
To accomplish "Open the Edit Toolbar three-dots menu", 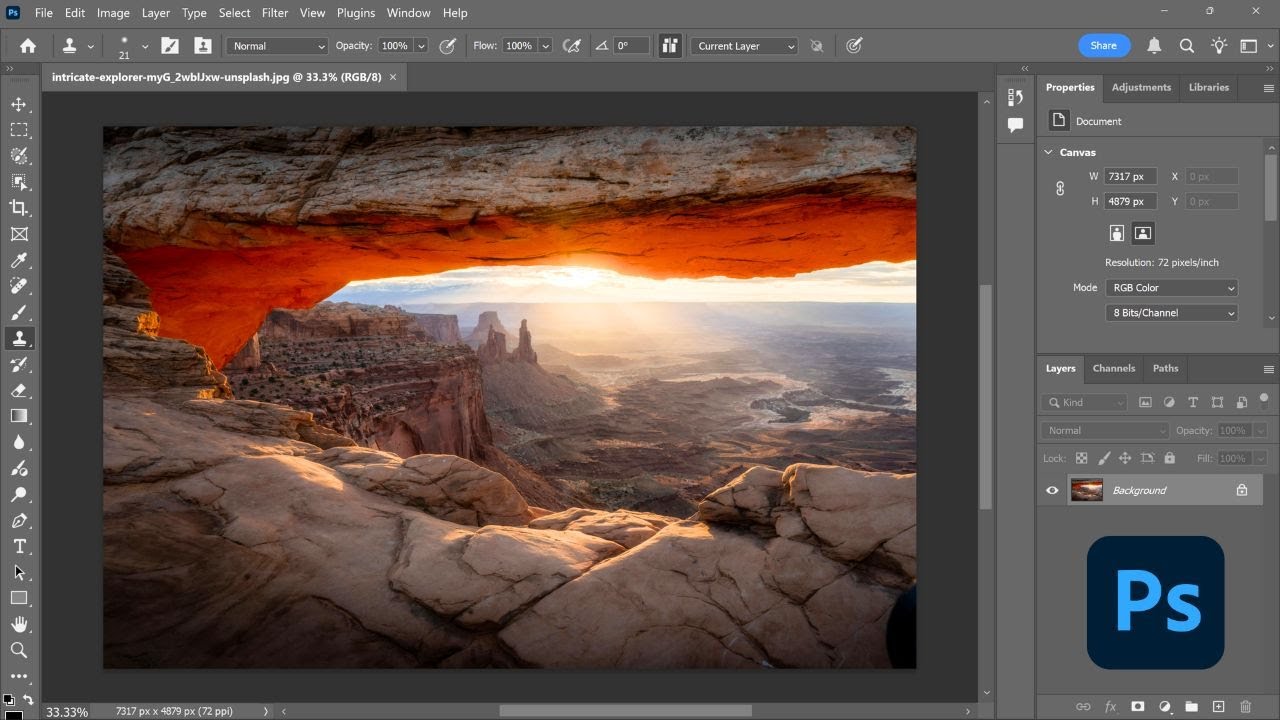I will coord(19,676).
